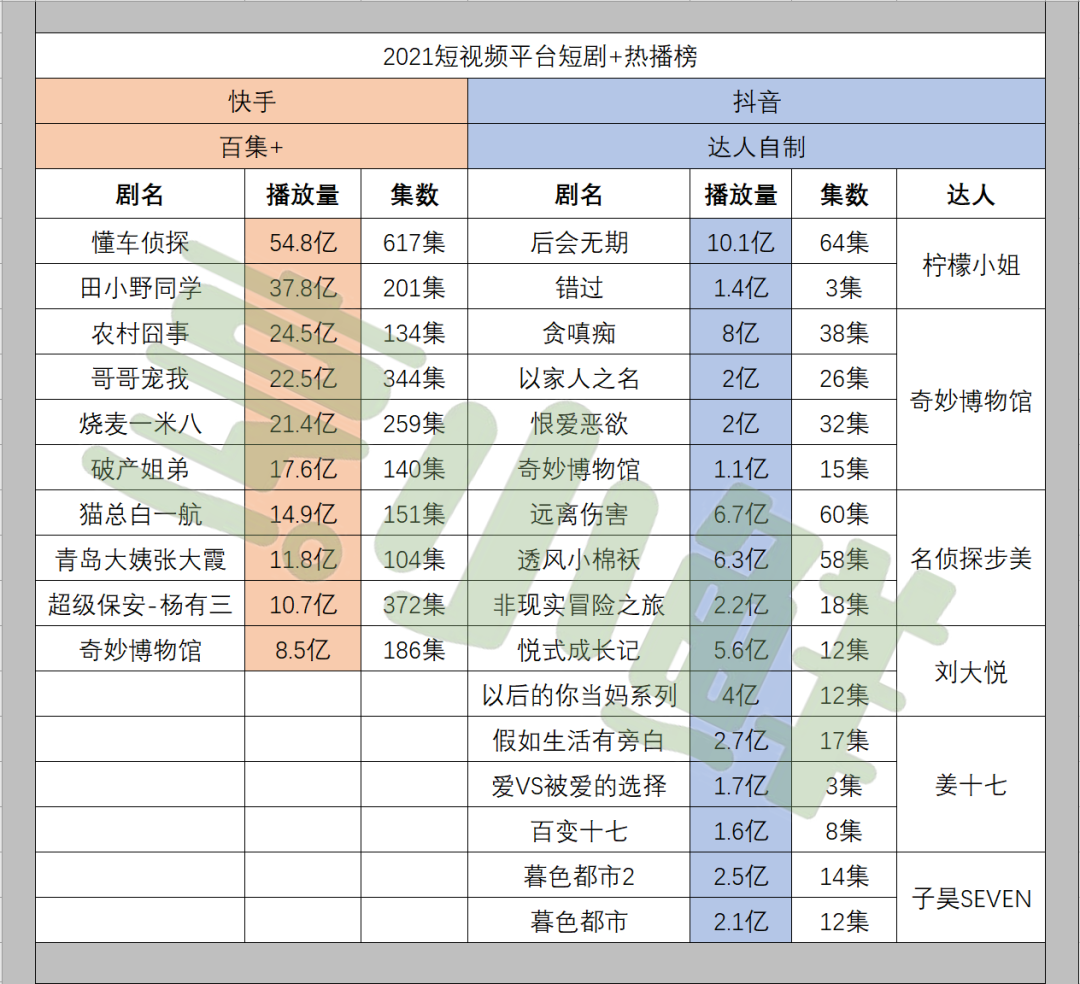Select the 哥哥宠我 cell
This screenshot has width=1080, height=984.
pos(140,378)
